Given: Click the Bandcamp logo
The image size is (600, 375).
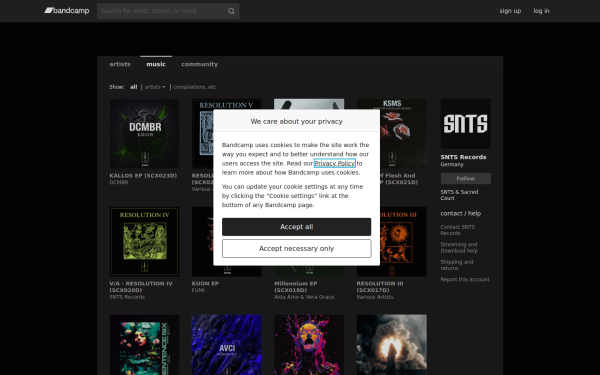Looking at the screenshot, I should click(x=67, y=11).
